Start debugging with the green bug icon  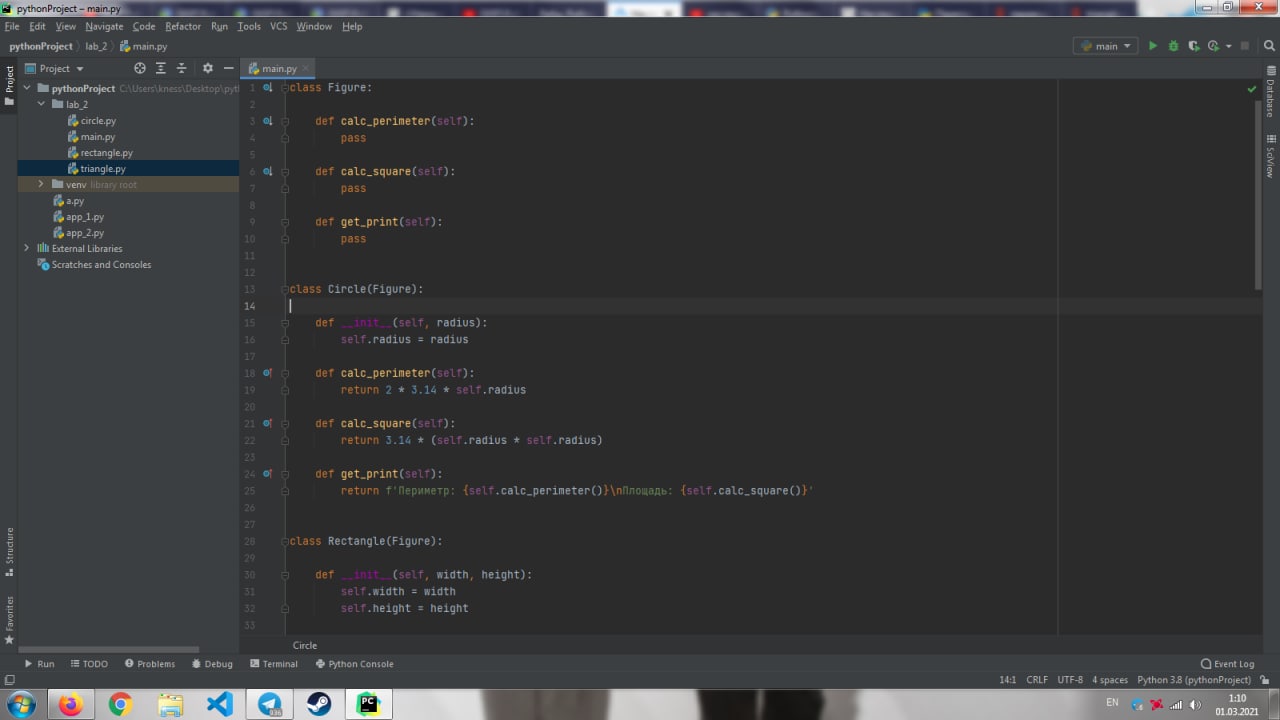pyautogui.click(x=1173, y=46)
